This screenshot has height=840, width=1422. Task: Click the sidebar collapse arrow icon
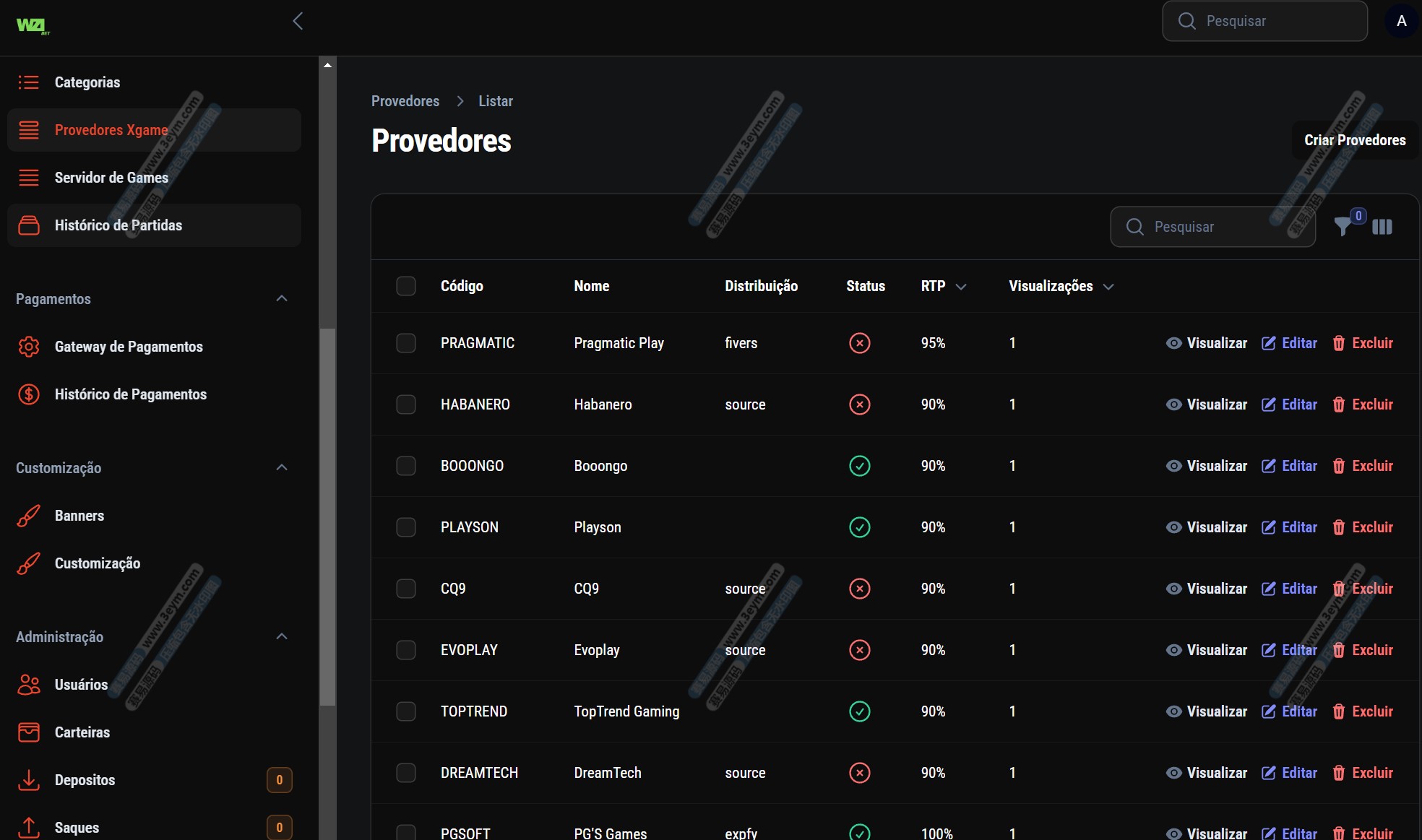(298, 21)
